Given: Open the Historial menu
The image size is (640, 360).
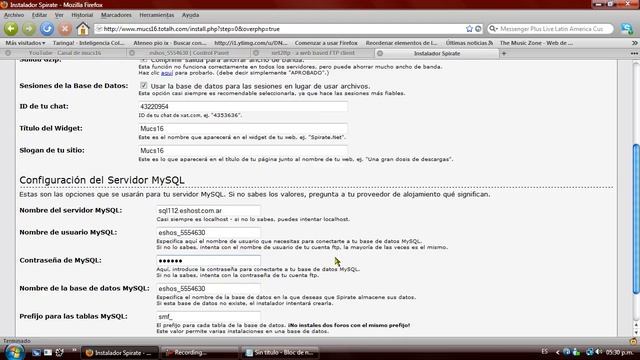Looking at the screenshot, I should point(82,15).
